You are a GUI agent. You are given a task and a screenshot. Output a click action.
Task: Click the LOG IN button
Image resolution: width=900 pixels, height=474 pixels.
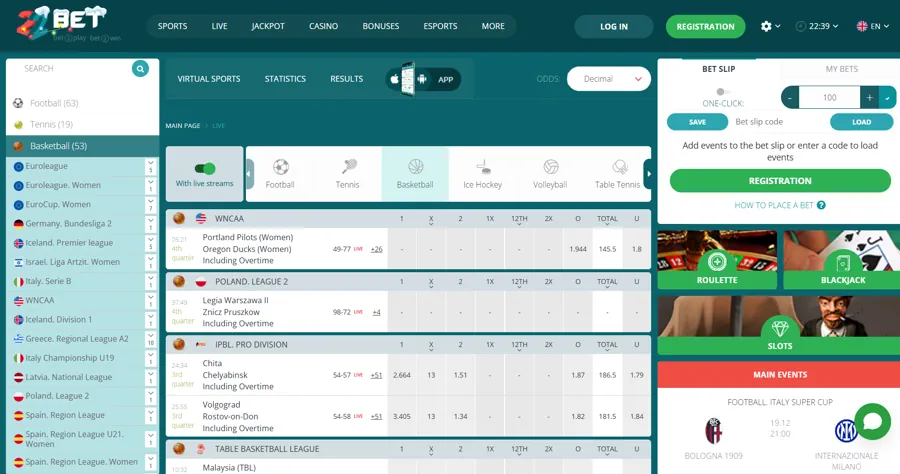point(614,26)
